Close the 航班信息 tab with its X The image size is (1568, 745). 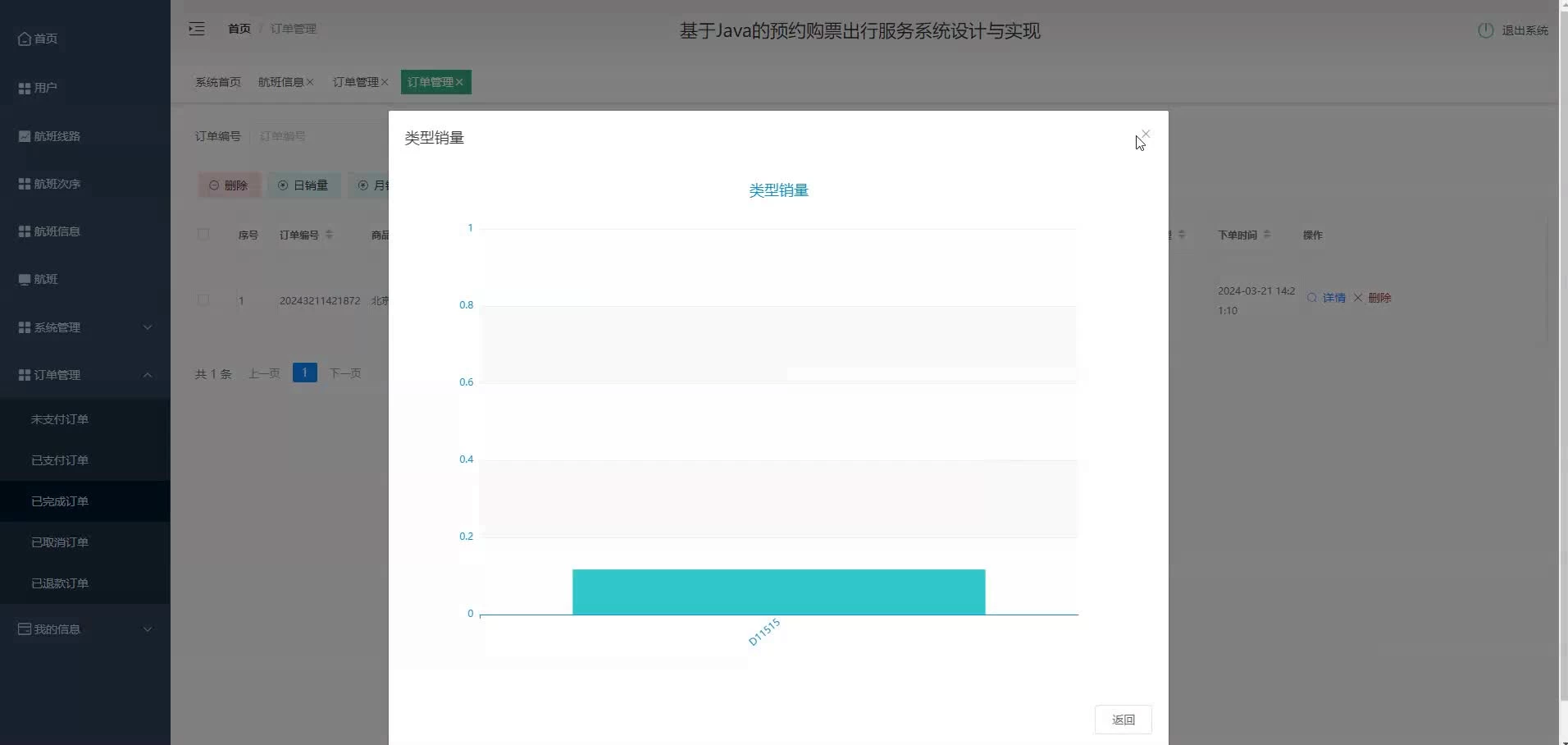[x=310, y=82]
